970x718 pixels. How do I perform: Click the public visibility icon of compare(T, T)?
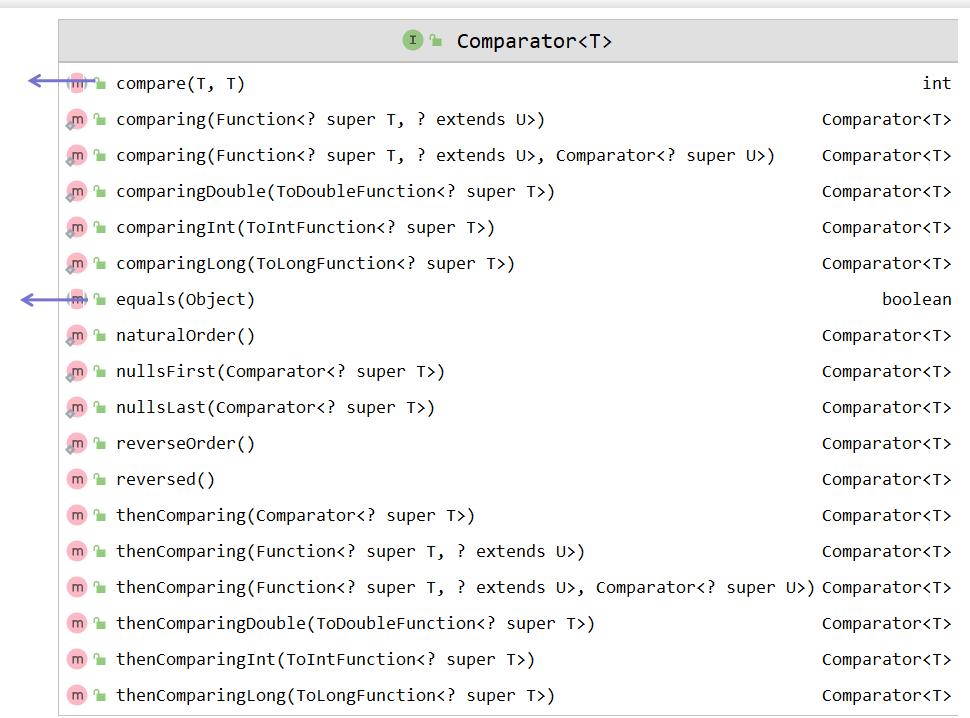pyautogui.click(x=100, y=83)
